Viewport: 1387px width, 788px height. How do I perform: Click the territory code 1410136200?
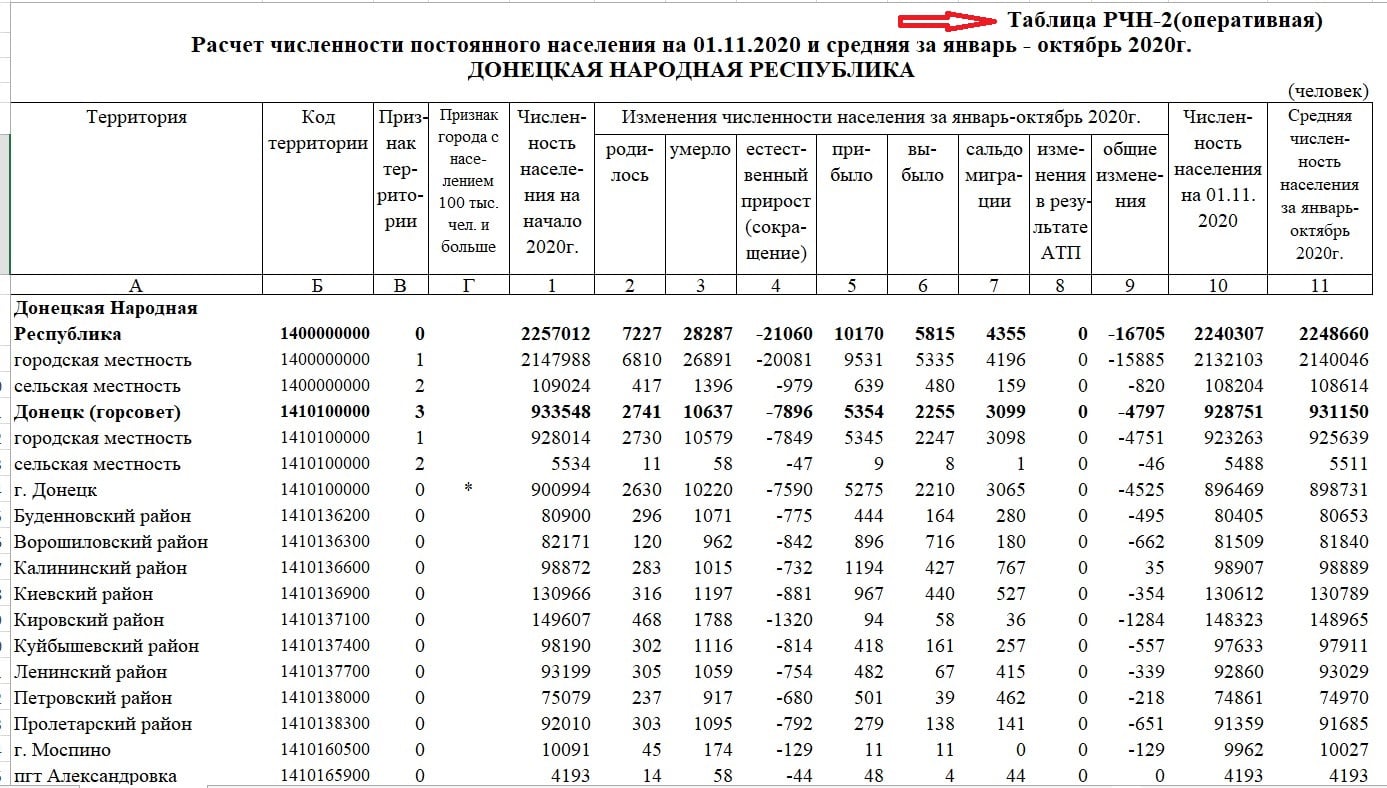[x=325, y=516]
